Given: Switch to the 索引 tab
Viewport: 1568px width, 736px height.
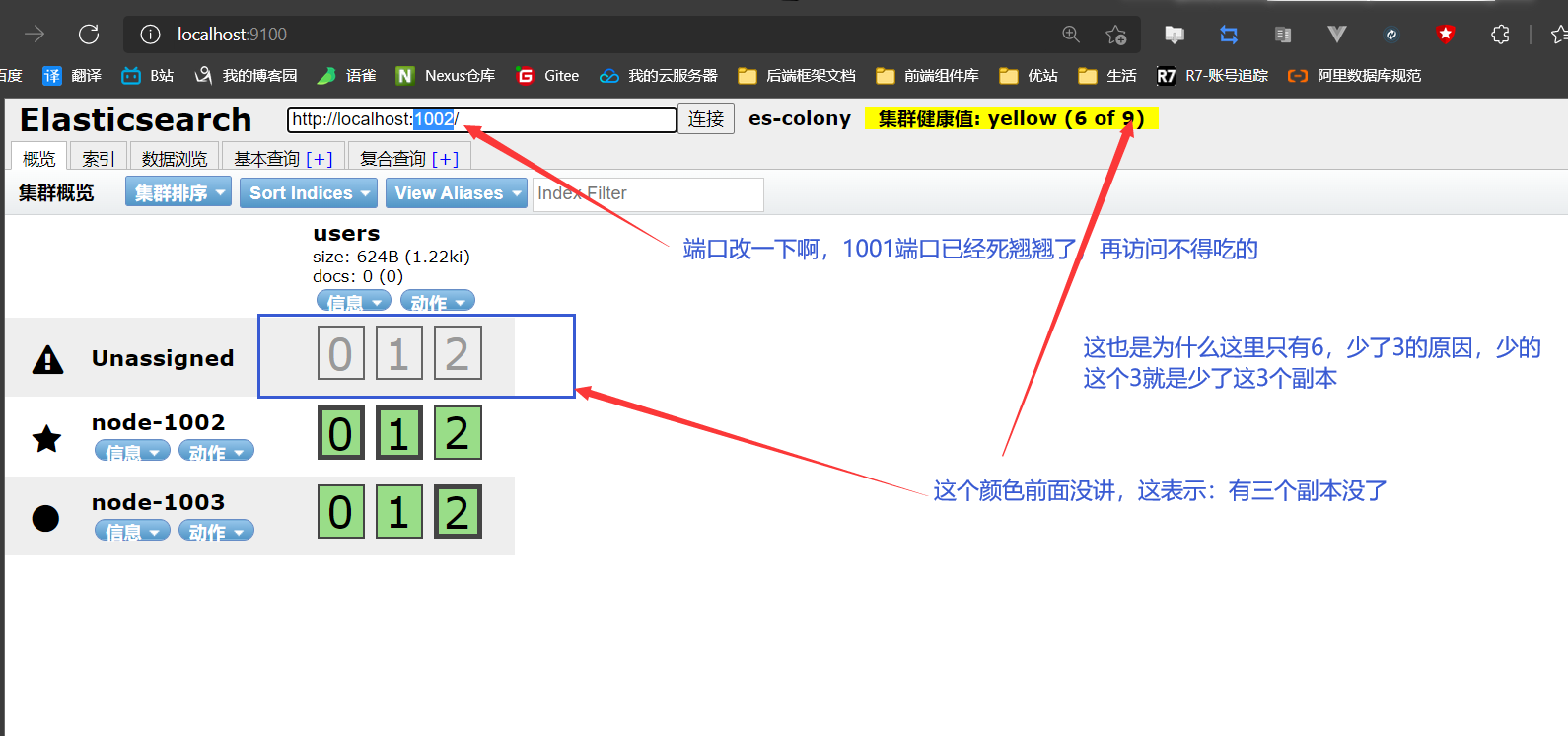Looking at the screenshot, I should pyautogui.click(x=98, y=158).
